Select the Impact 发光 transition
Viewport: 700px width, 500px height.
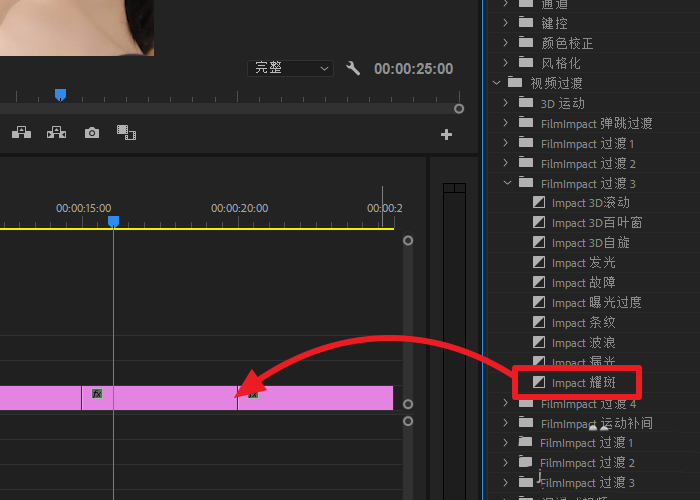coord(583,263)
